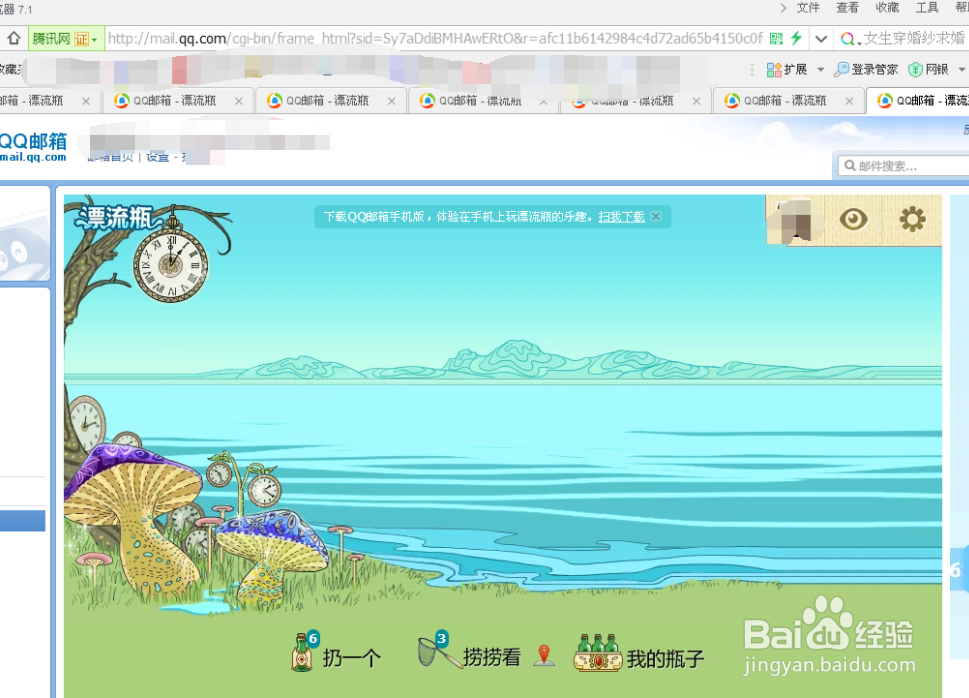Close the sixth QQ邮箱 - 漂流瓶 tab
Screen dimensions: 969x698
849,101
